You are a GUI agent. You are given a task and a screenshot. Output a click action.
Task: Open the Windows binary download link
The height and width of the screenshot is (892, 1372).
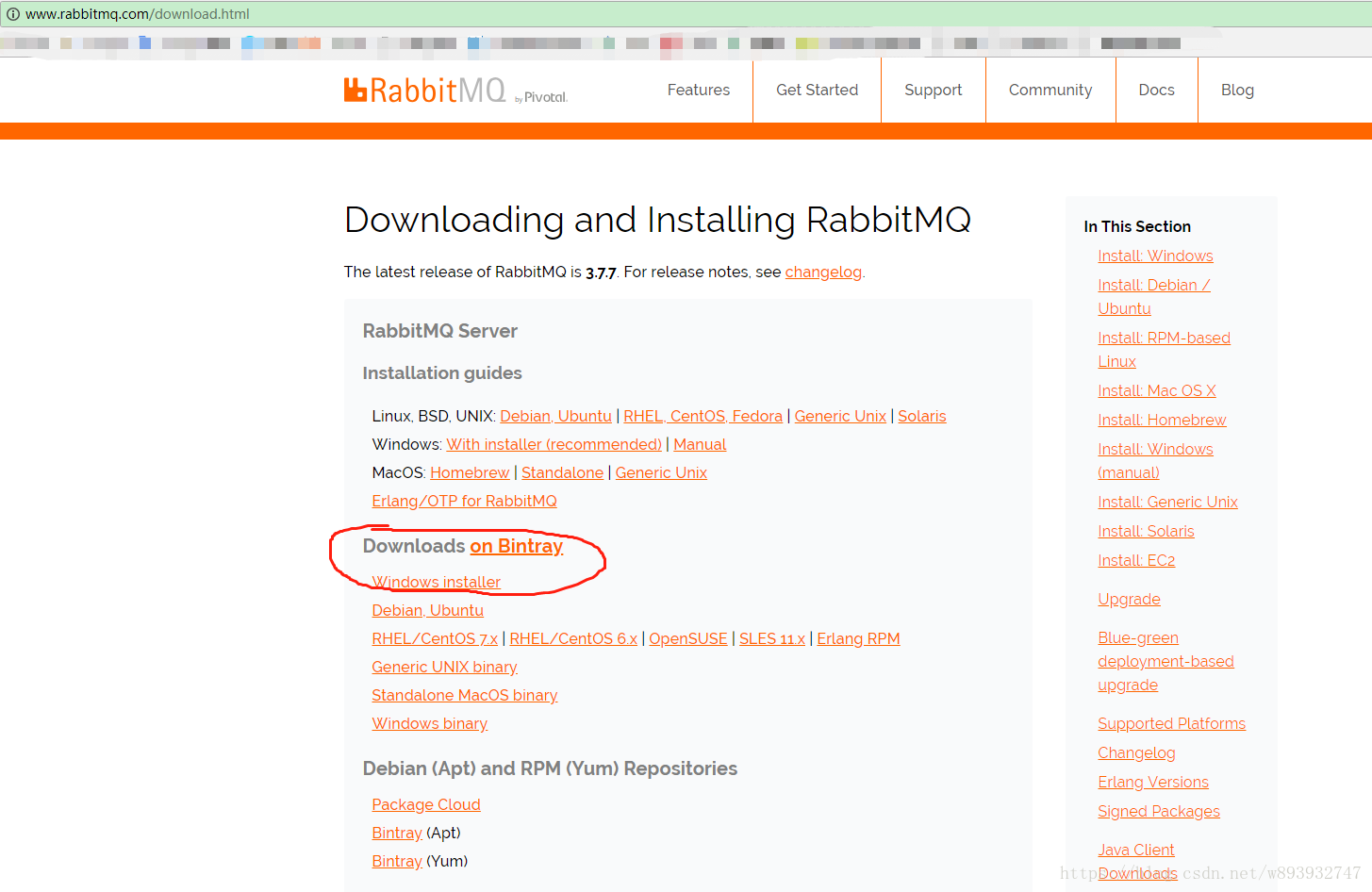[429, 723]
